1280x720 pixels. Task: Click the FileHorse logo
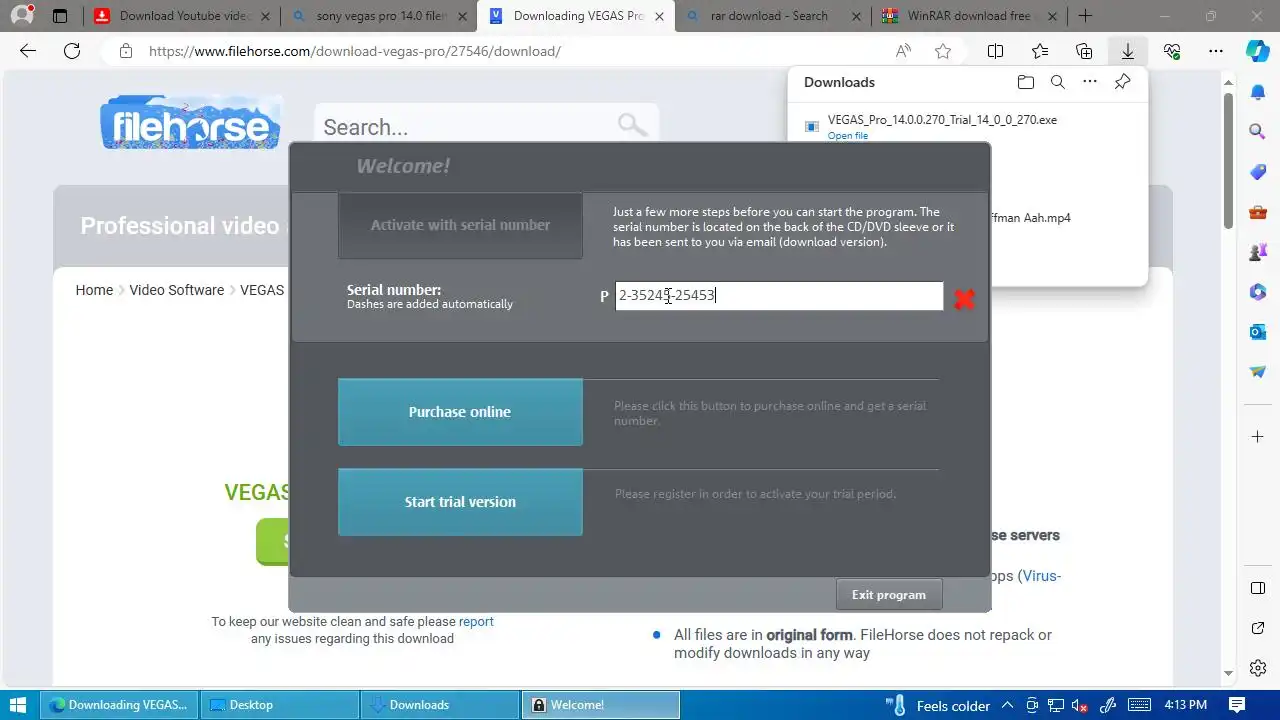click(190, 124)
